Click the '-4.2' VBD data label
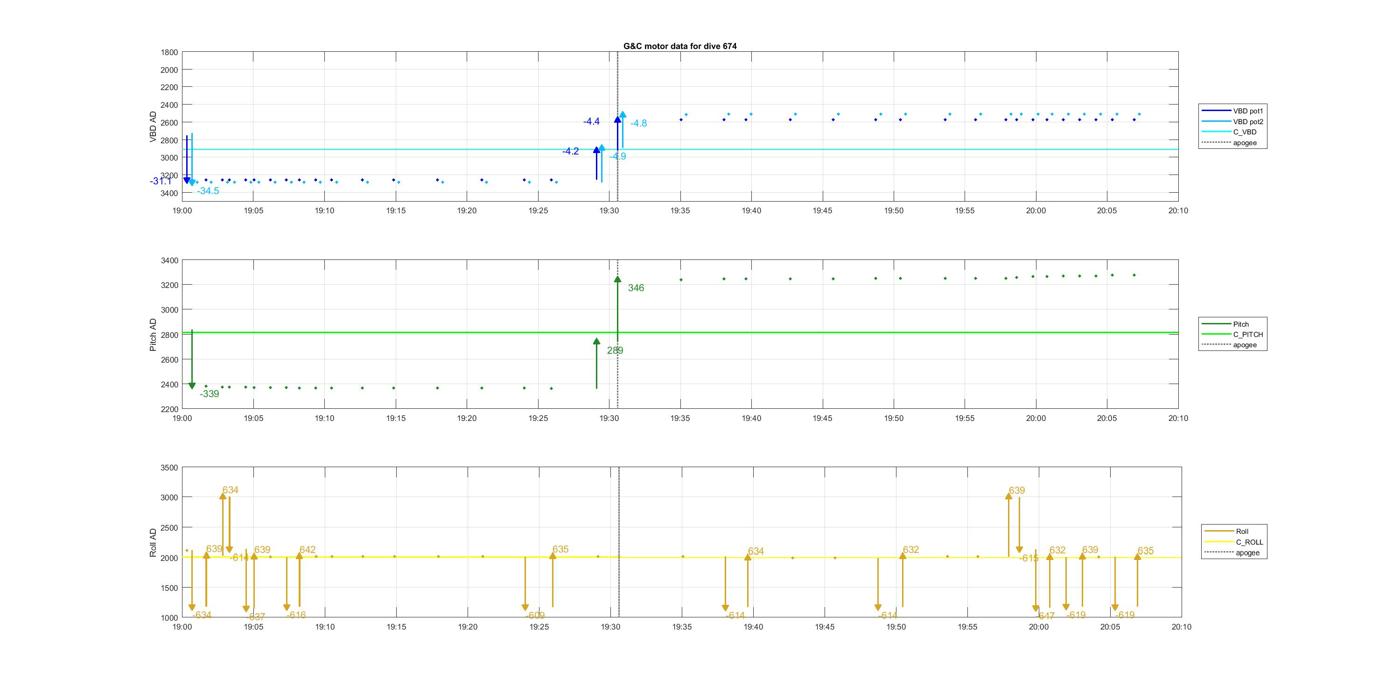This screenshot has height=693, width=1400. coord(571,152)
